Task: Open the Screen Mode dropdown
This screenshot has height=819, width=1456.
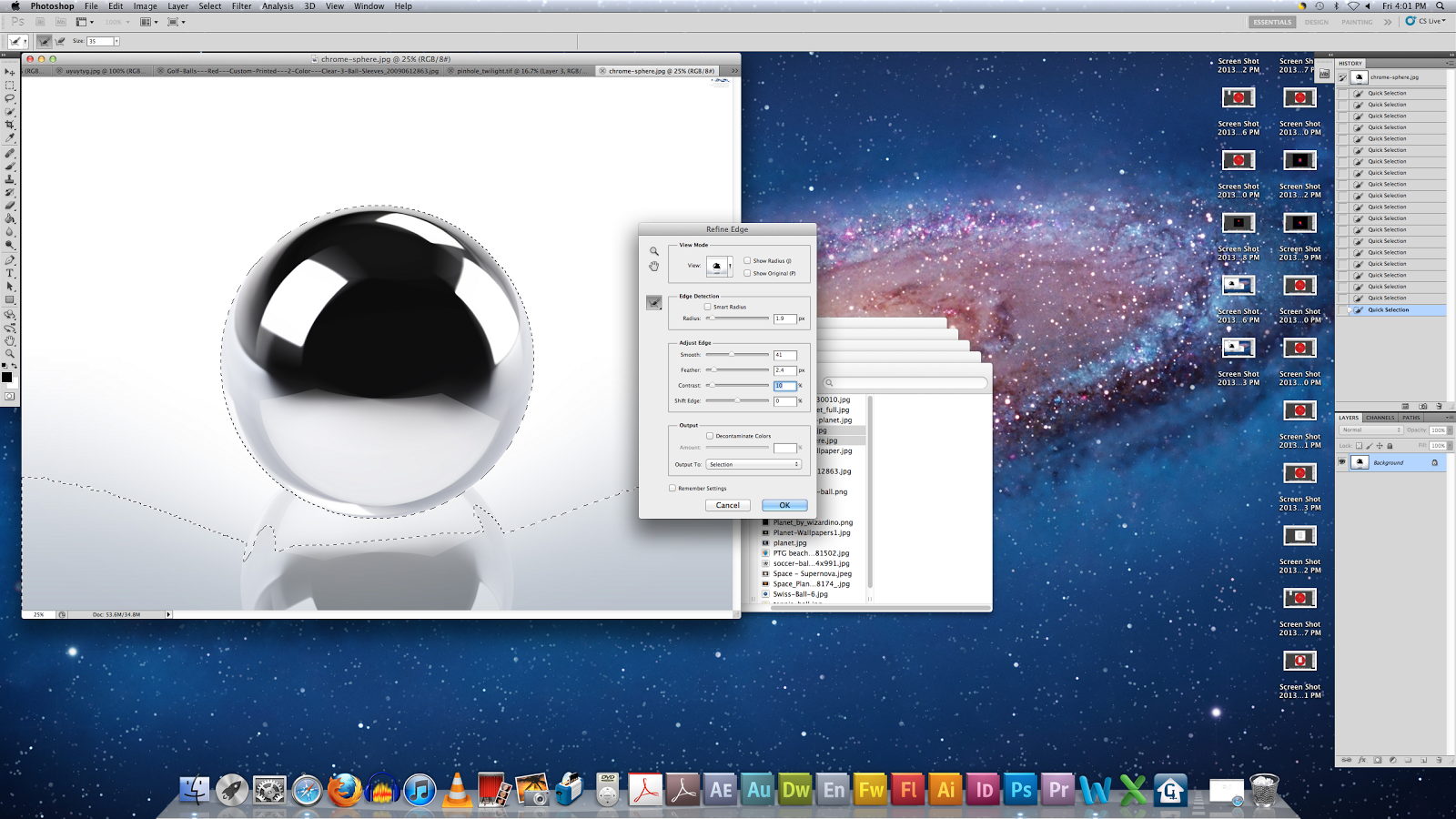Action: click(176, 22)
